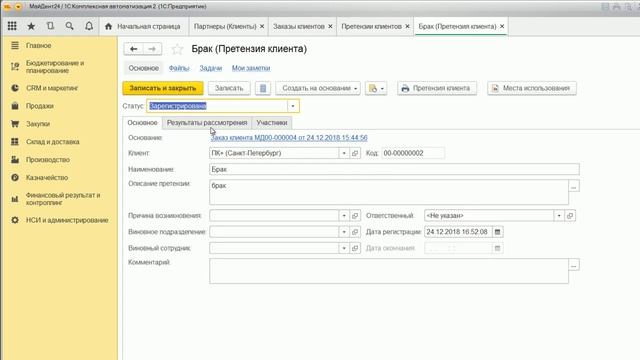
Task: Open Favorites star in top toolbar
Action: (31, 26)
